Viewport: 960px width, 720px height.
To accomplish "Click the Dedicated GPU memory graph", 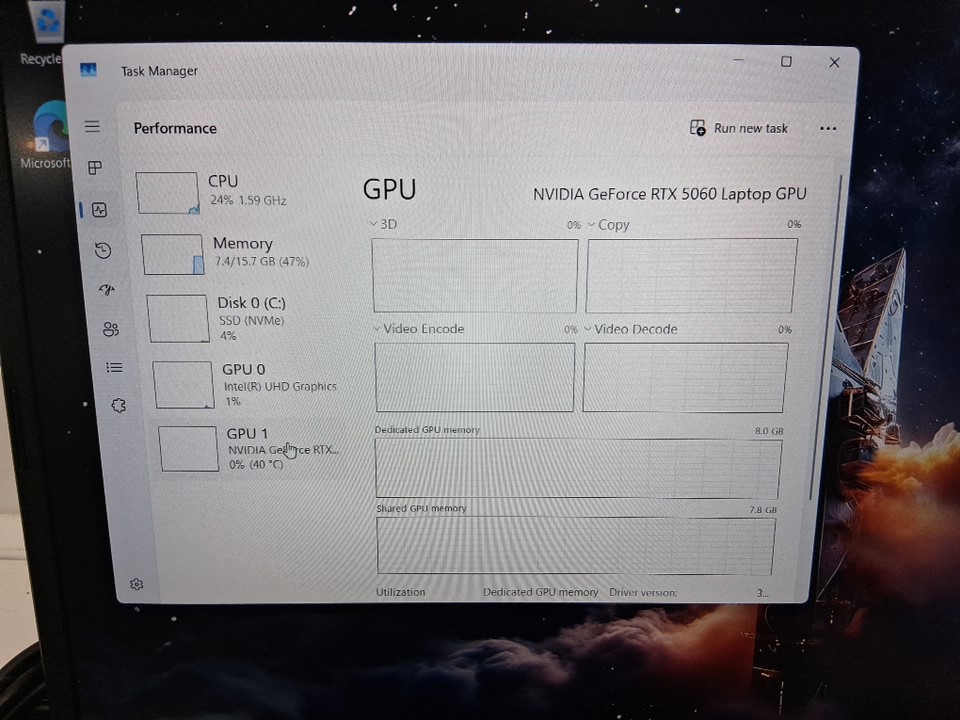I will (x=578, y=468).
